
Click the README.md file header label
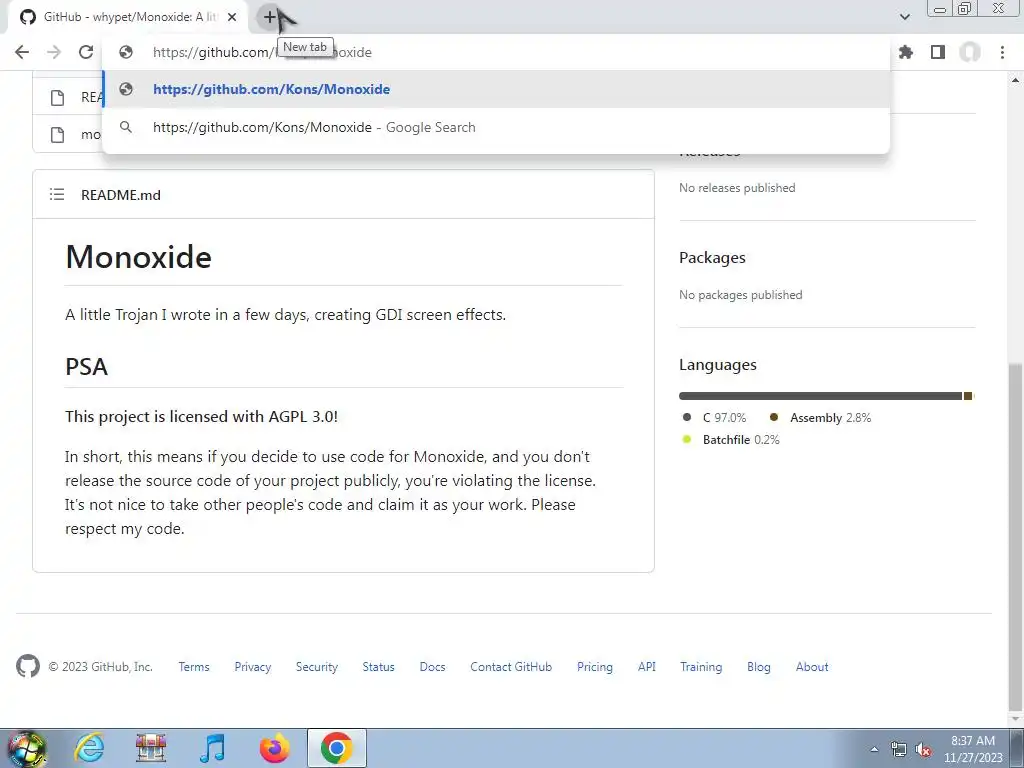click(x=121, y=195)
